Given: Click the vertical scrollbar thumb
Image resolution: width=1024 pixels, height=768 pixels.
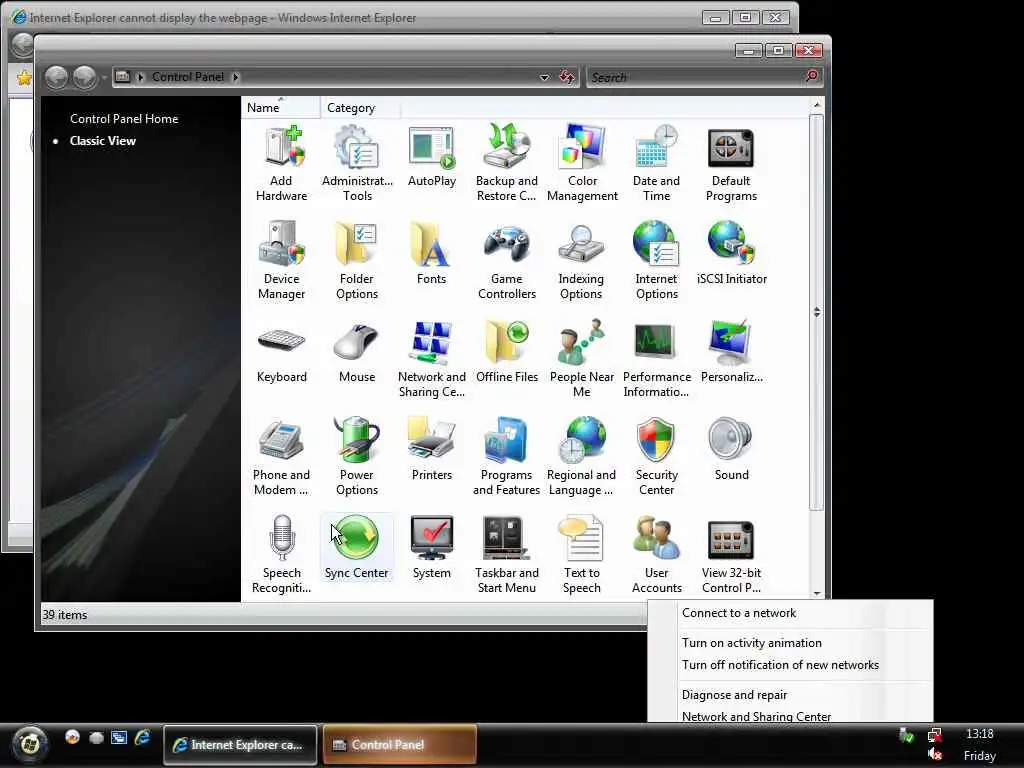Looking at the screenshot, I should 816,312.
